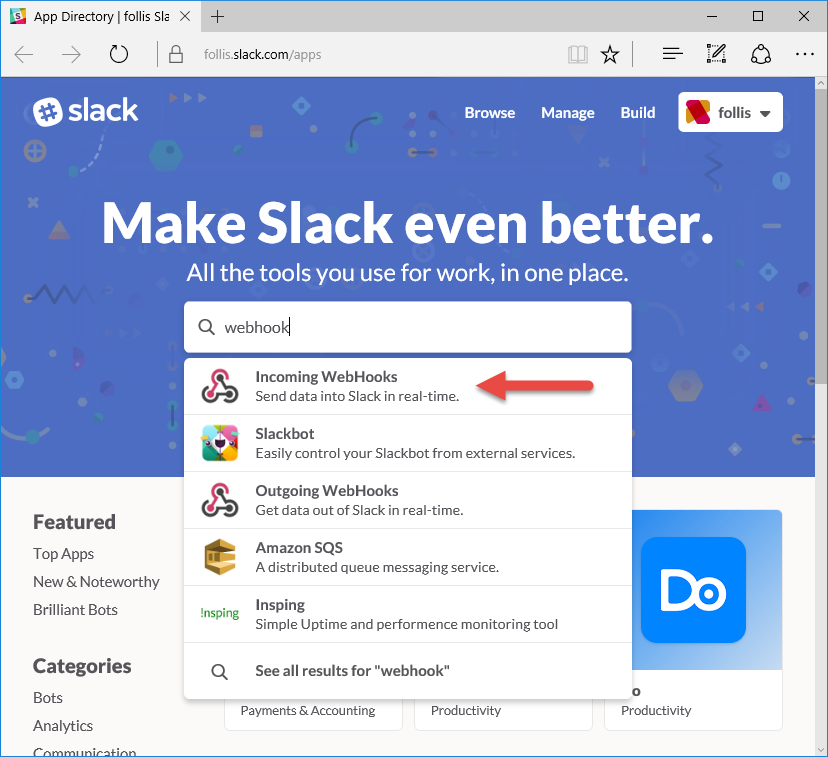Maximize the Edge browser window
The width and height of the screenshot is (828, 757).
click(758, 16)
